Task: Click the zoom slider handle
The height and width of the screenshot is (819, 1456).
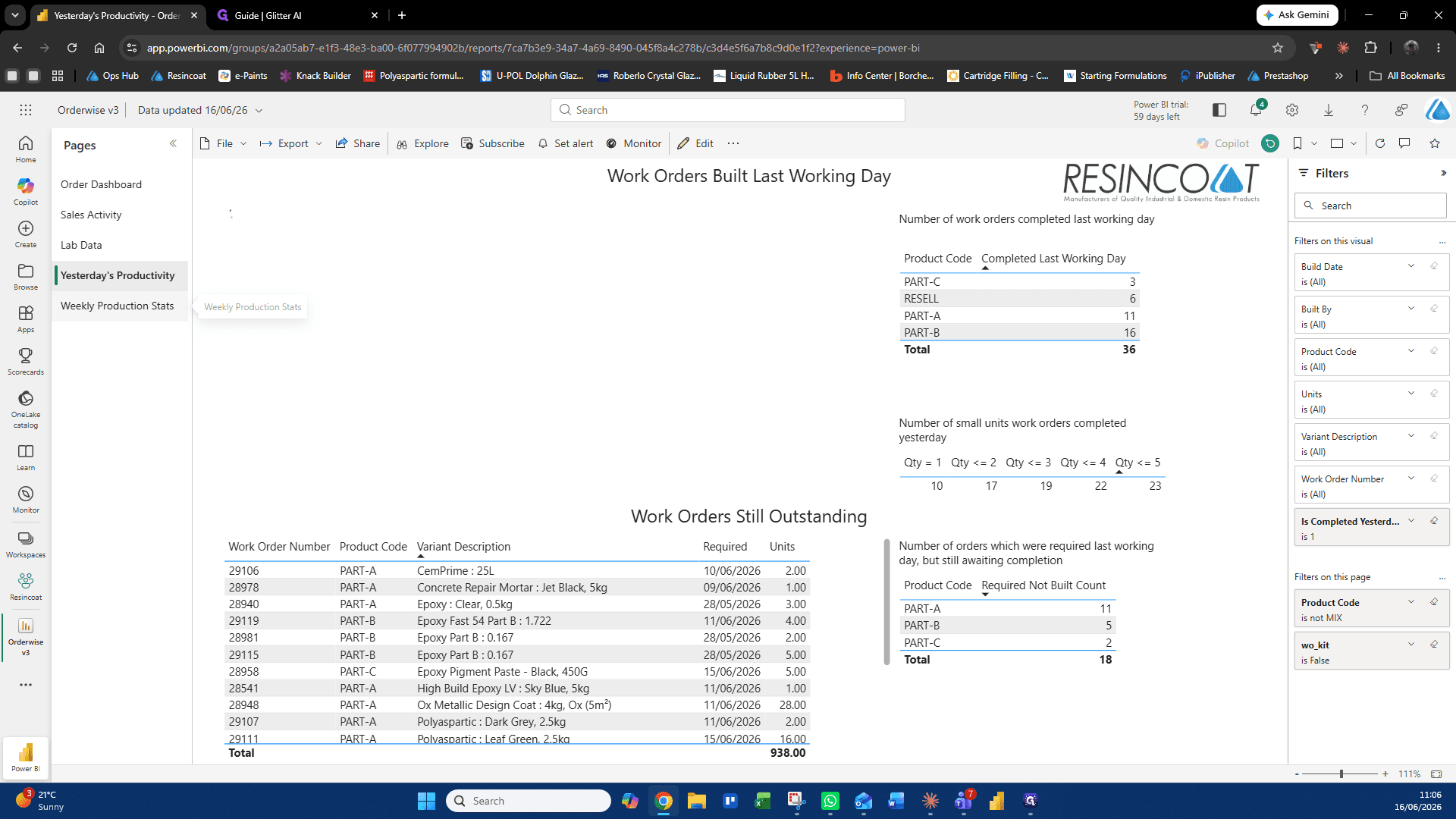Action: [x=1341, y=774]
